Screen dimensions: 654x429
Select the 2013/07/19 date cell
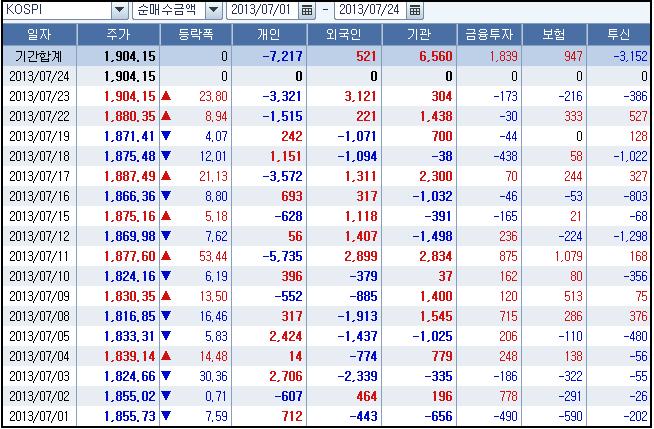[x=40, y=136]
